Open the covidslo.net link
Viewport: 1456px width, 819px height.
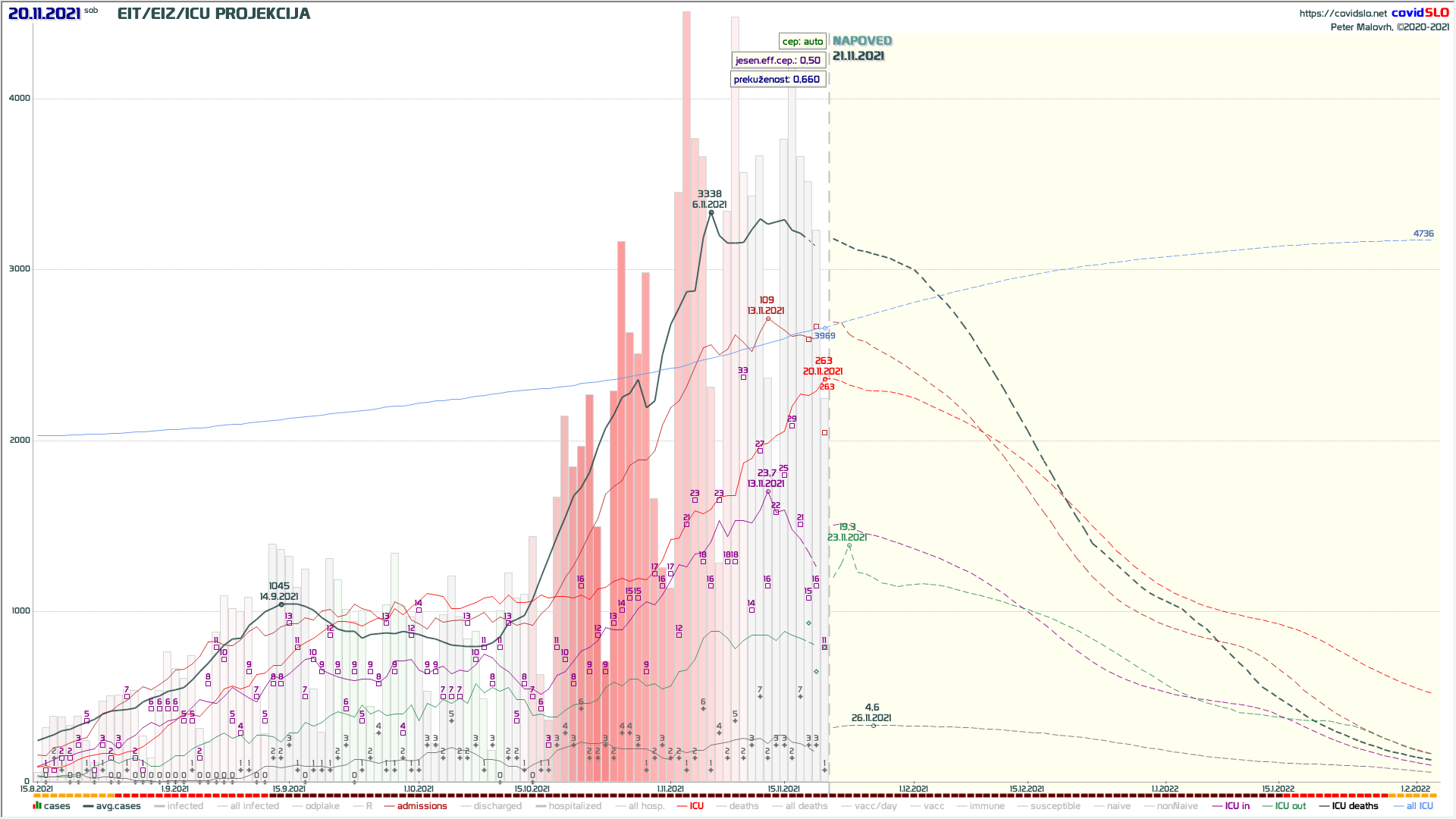tap(1343, 14)
